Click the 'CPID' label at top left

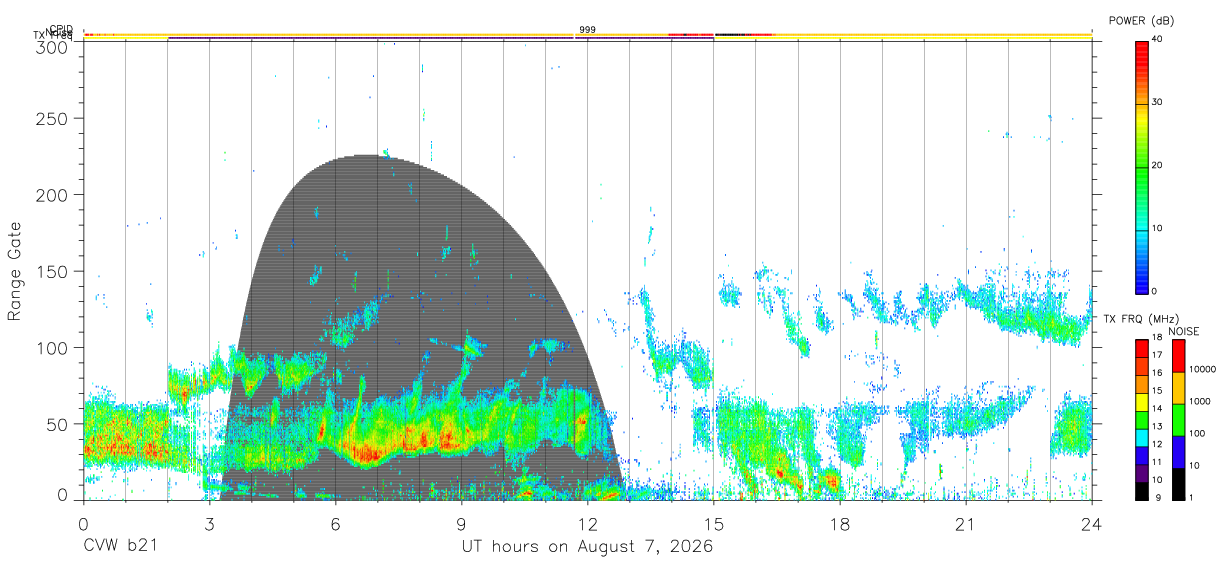click(x=61, y=29)
